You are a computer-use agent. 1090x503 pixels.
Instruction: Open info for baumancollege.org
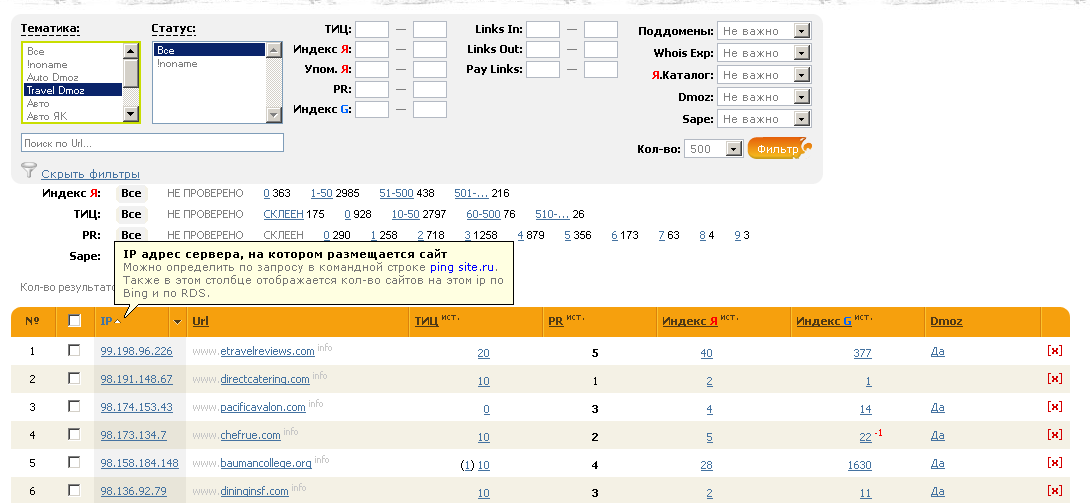[x=322, y=459]
